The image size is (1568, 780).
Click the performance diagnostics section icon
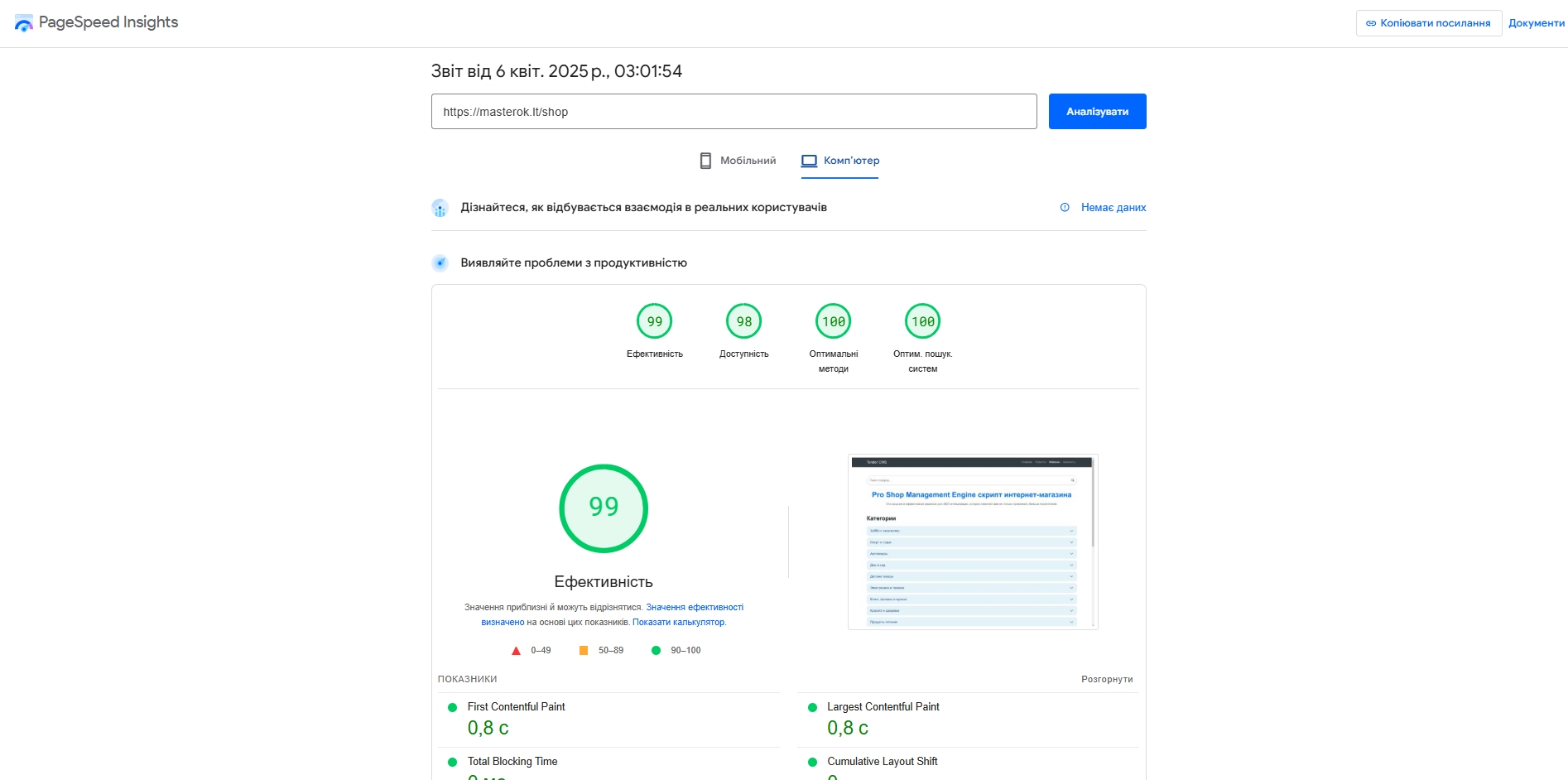click(x=440, y=263)
